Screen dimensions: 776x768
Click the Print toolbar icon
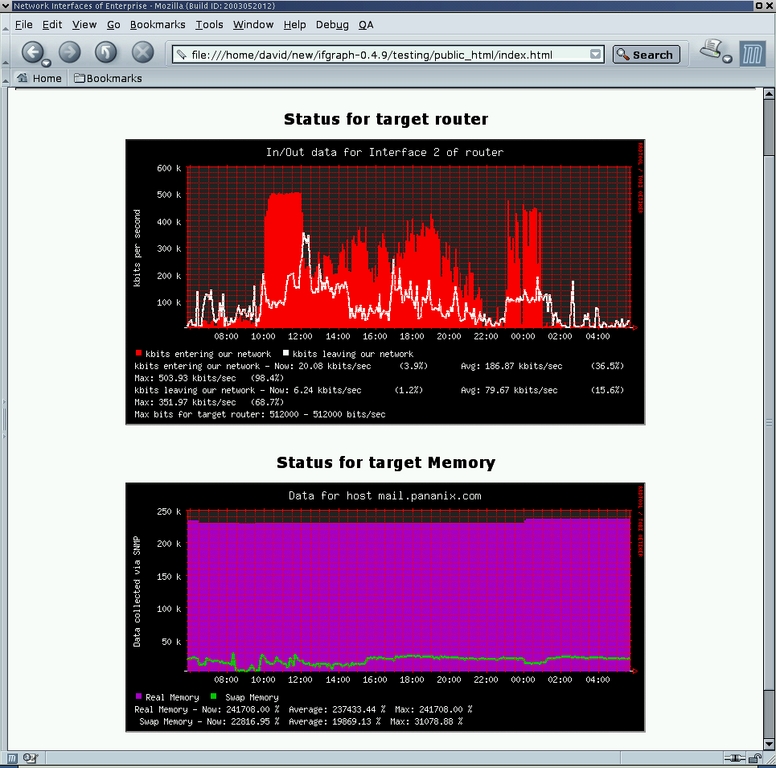pos(711,49)
